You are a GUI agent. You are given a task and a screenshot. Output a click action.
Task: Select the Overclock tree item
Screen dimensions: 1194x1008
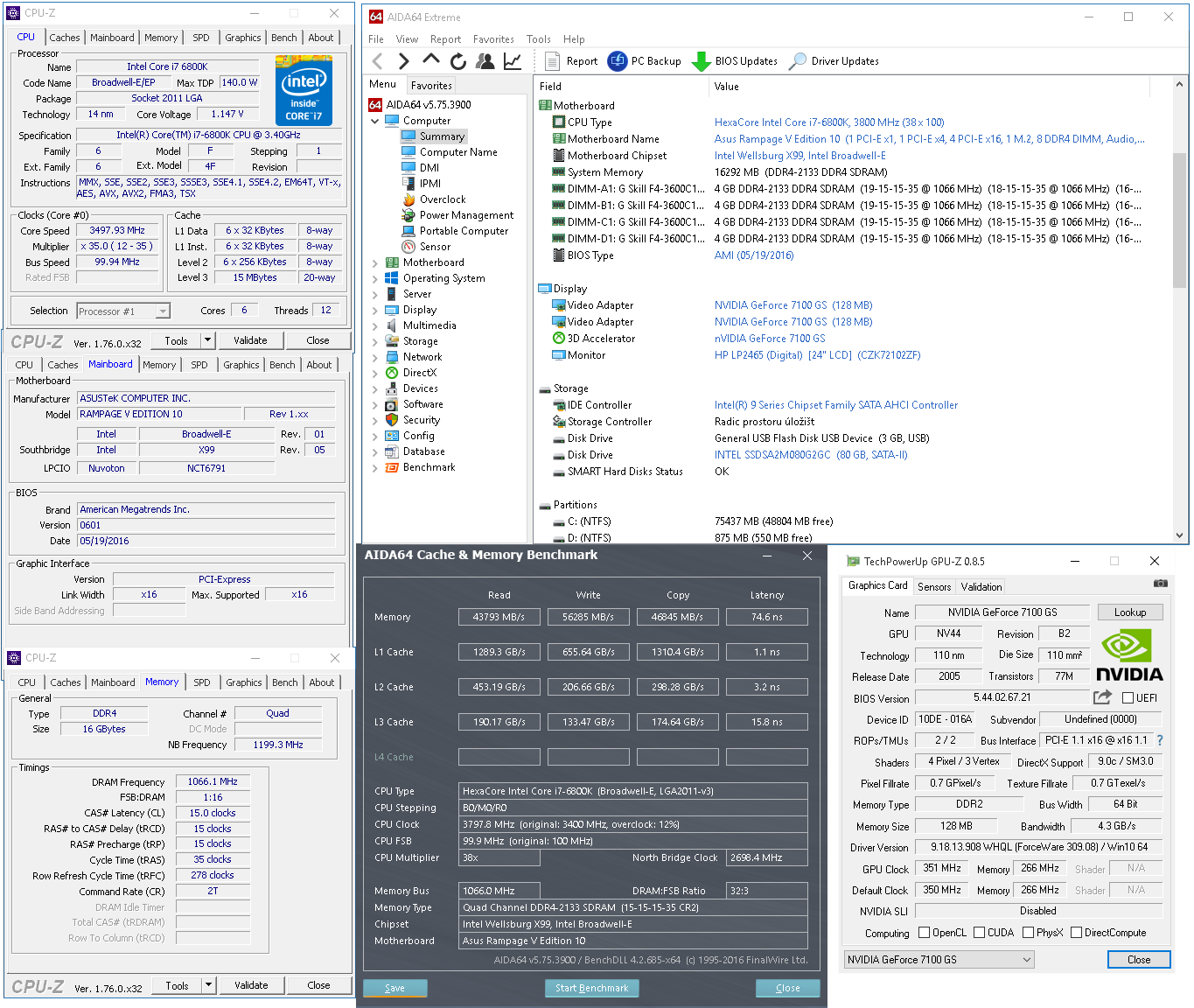[443, 199]
